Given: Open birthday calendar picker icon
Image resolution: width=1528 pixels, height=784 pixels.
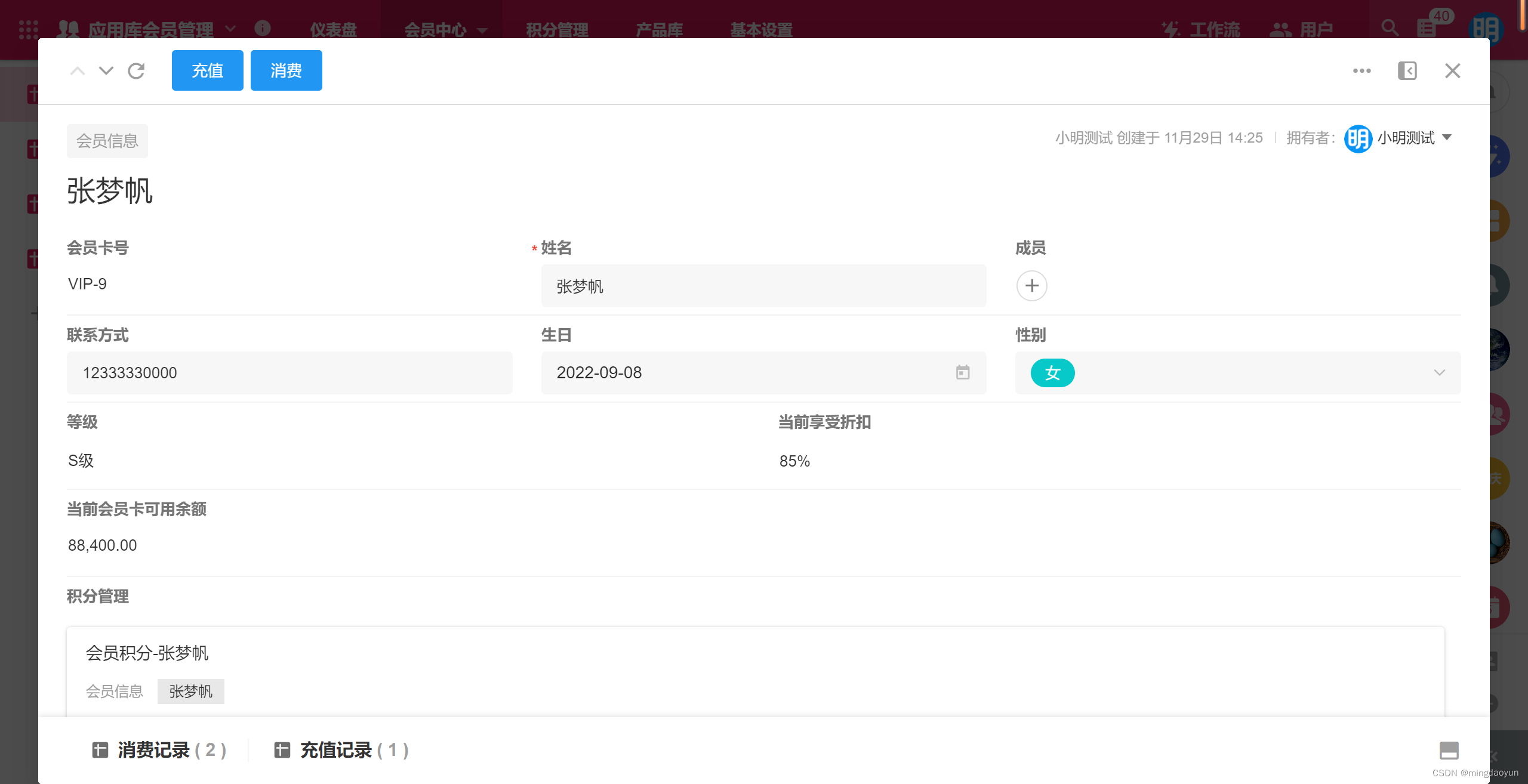Looking at the screenshot, I should 963,372.
